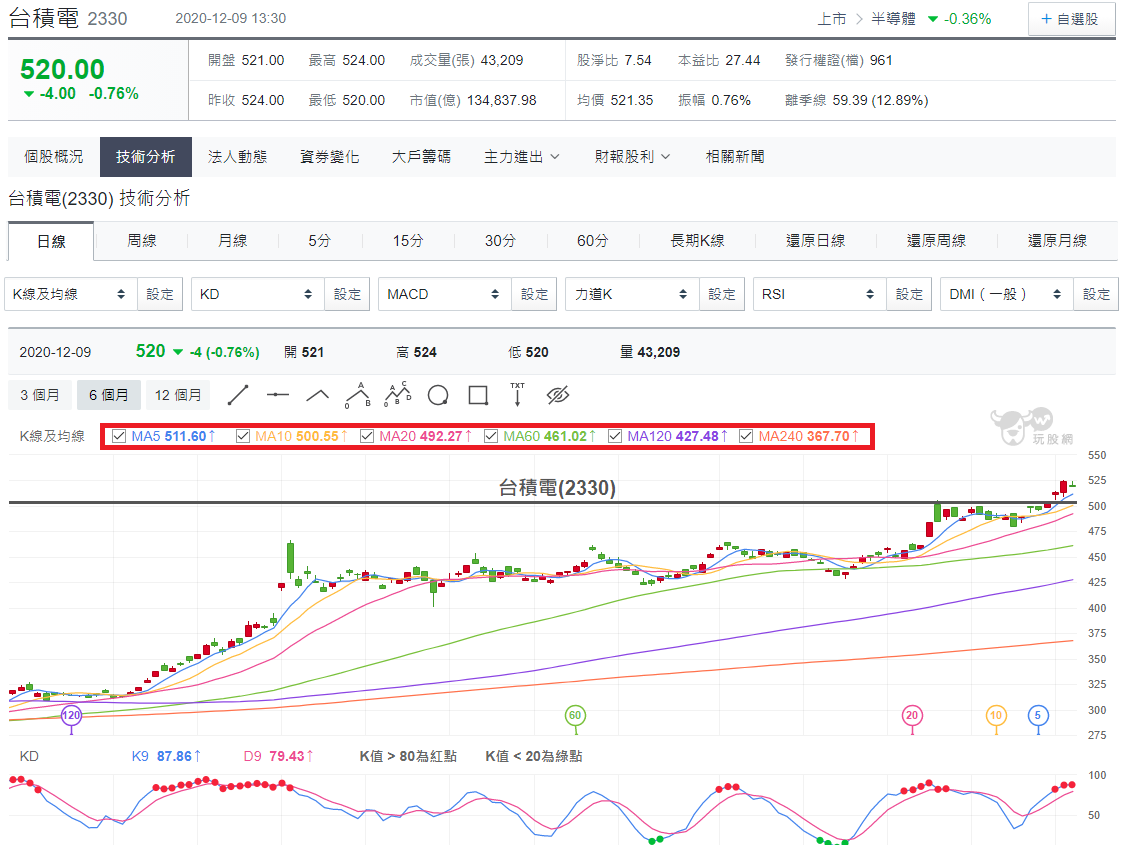Open 大戶籌碼 tab
The image size is (1127, 845).
click(422, 157)
